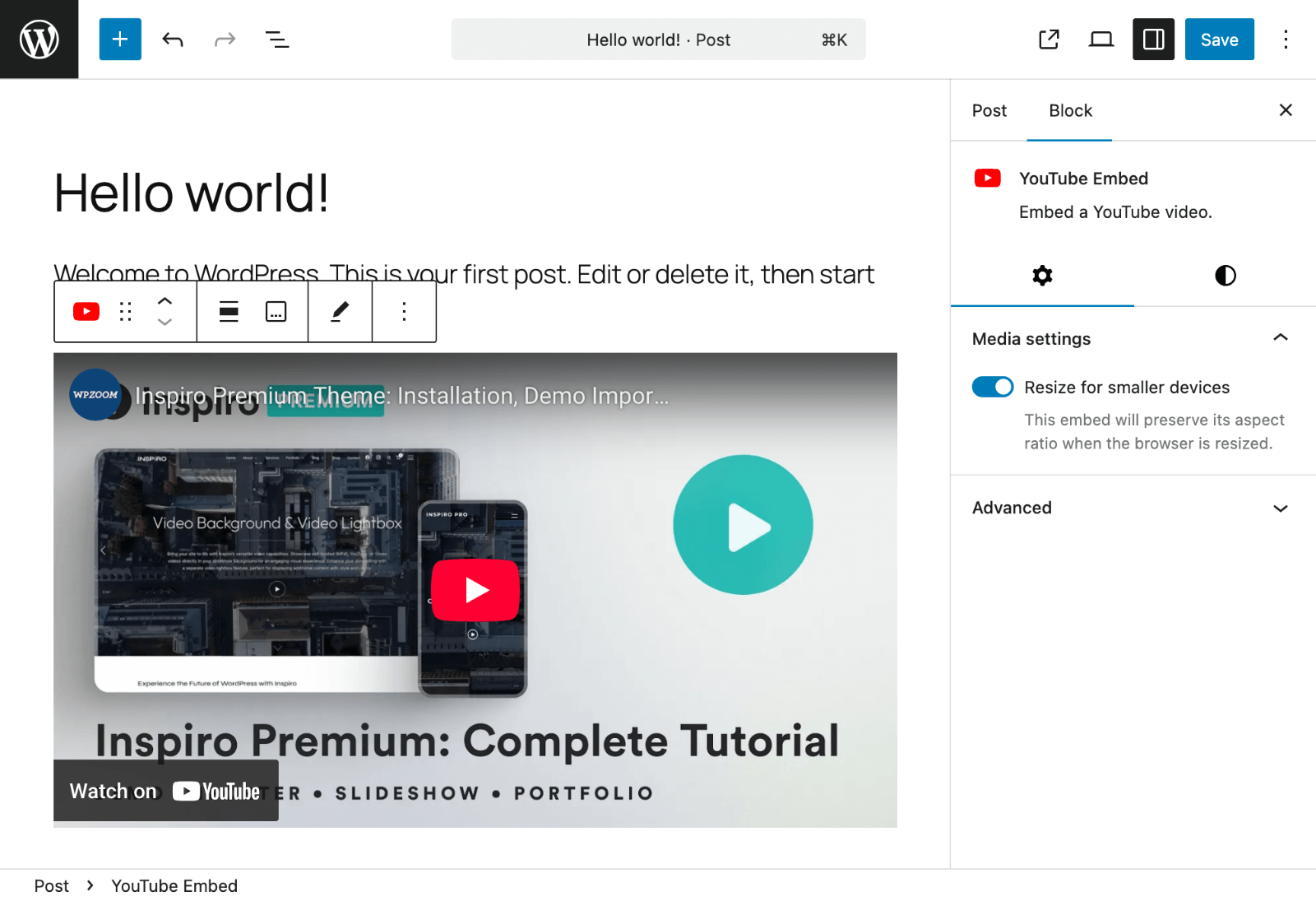Screen dimensions: 1316x901
Task: Play the embedded YouTube video
Action: 475,590
